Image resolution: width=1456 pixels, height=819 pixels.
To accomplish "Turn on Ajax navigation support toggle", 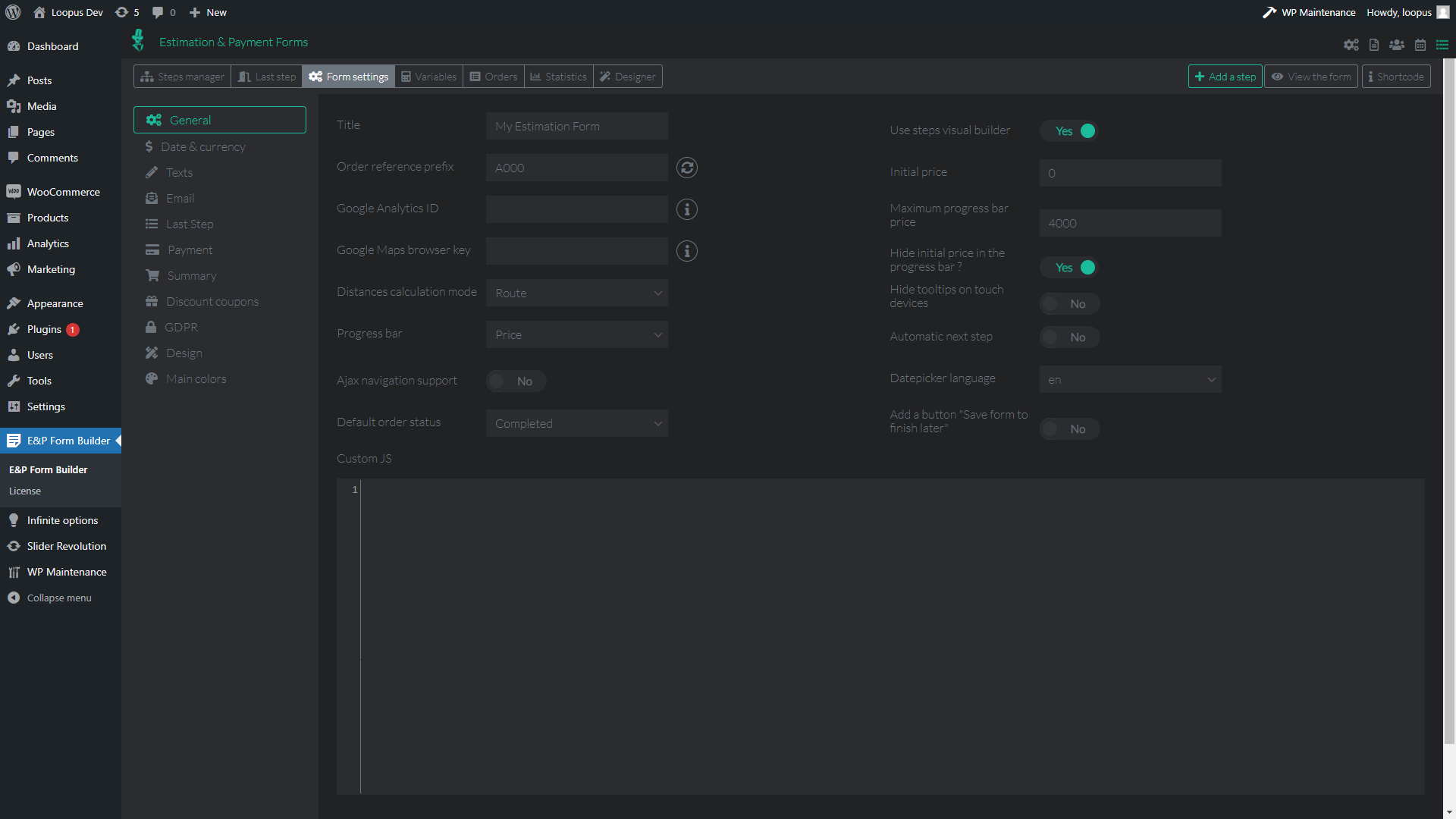I will 516,381.
